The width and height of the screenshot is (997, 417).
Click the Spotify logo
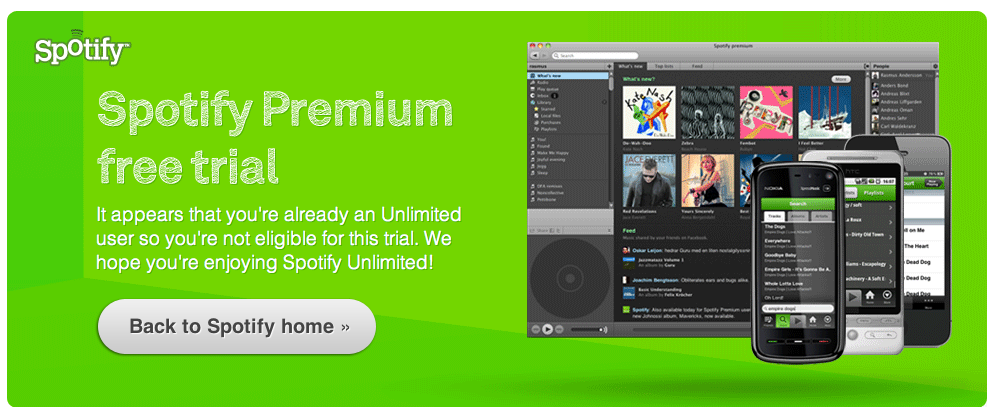tap(82, 48)
